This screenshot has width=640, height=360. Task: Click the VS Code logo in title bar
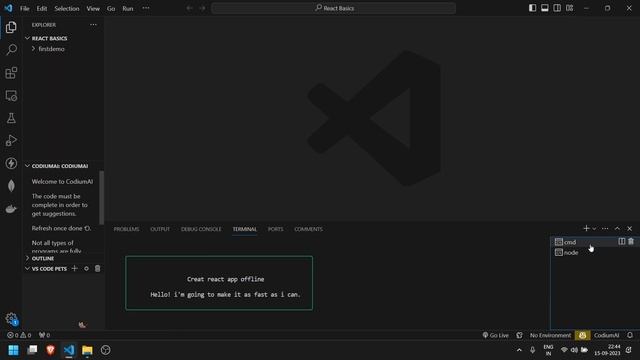[8, 8]
